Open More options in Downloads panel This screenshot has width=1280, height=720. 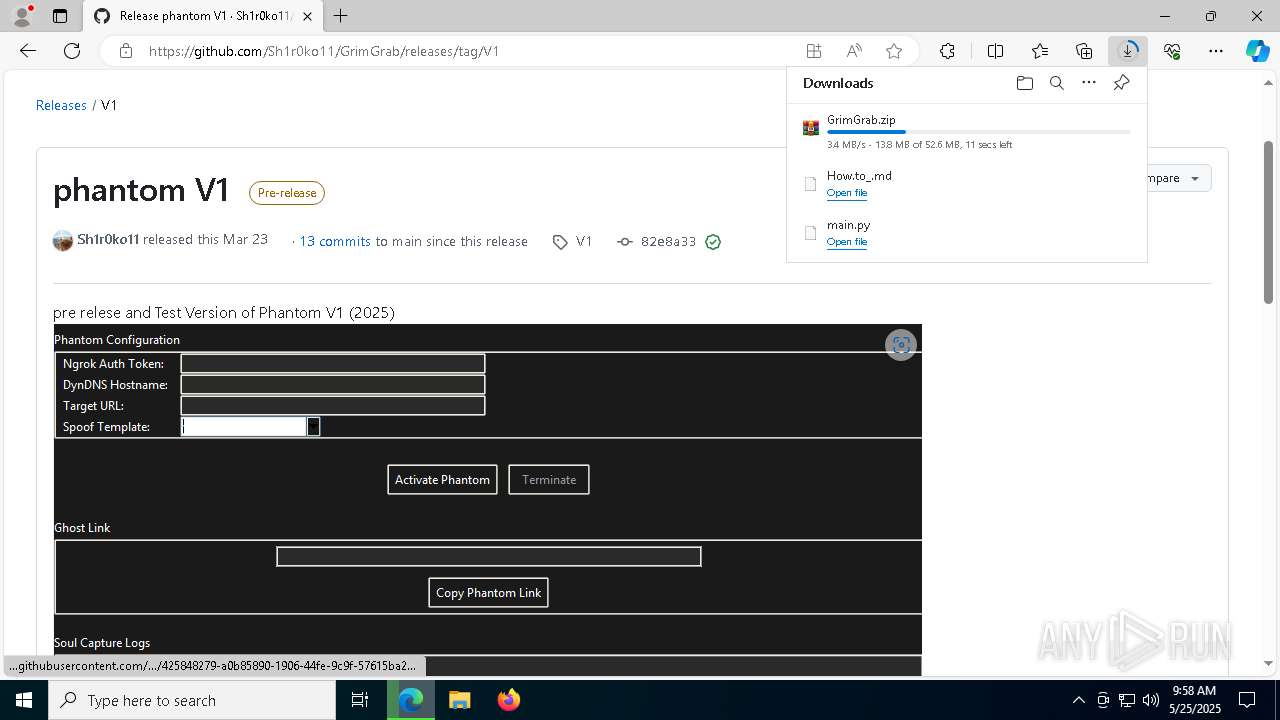[x=1089, y=83]
